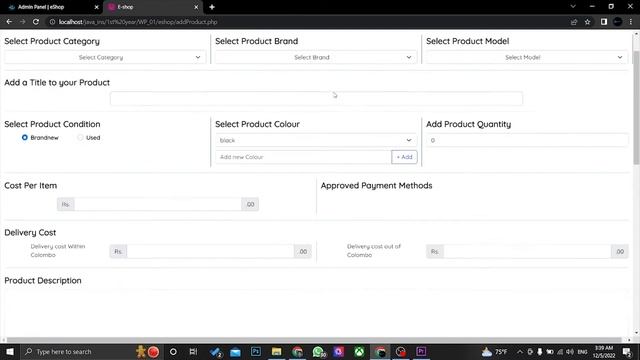This screenshot has height=360, width=640.
Task: Click the network icon in system tray
Action: click(560, 352)
